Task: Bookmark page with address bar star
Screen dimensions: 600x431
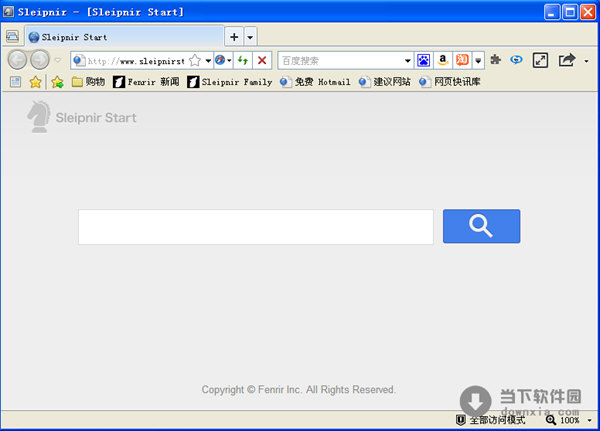Action: pos(195,60)
